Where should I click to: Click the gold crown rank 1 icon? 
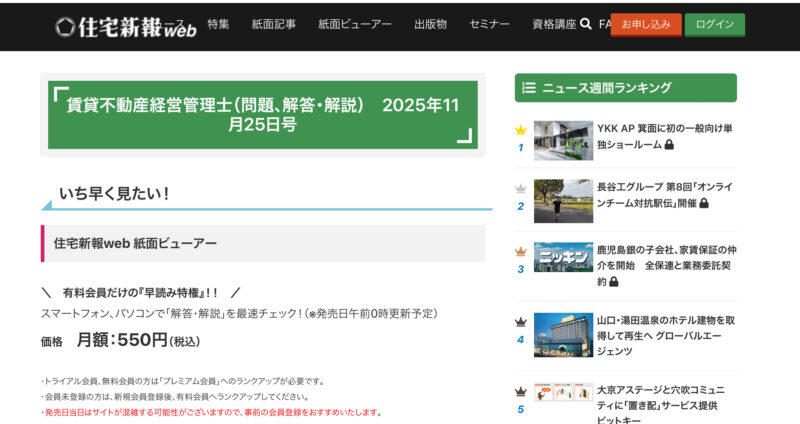(520, 130)
